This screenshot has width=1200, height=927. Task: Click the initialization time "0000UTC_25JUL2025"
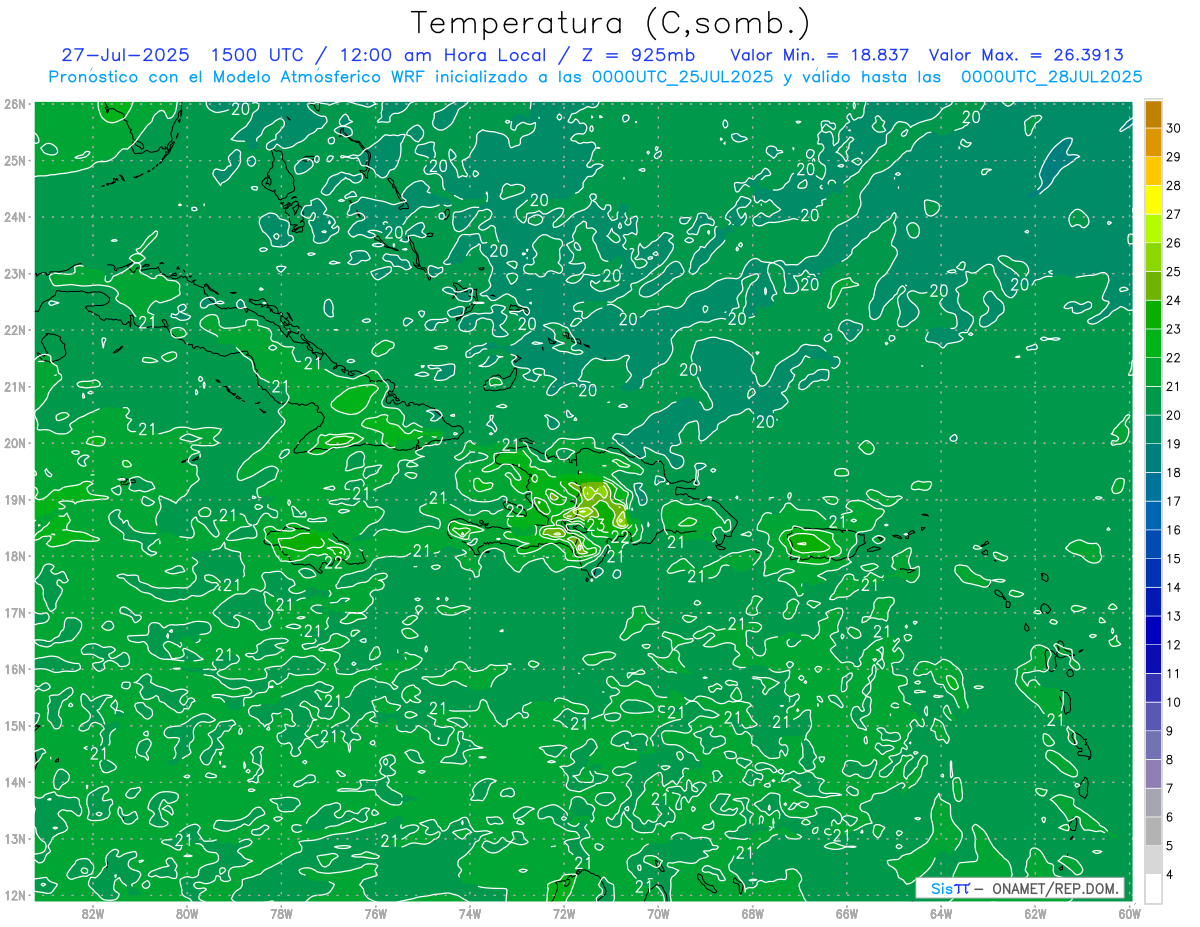[682, 76]
